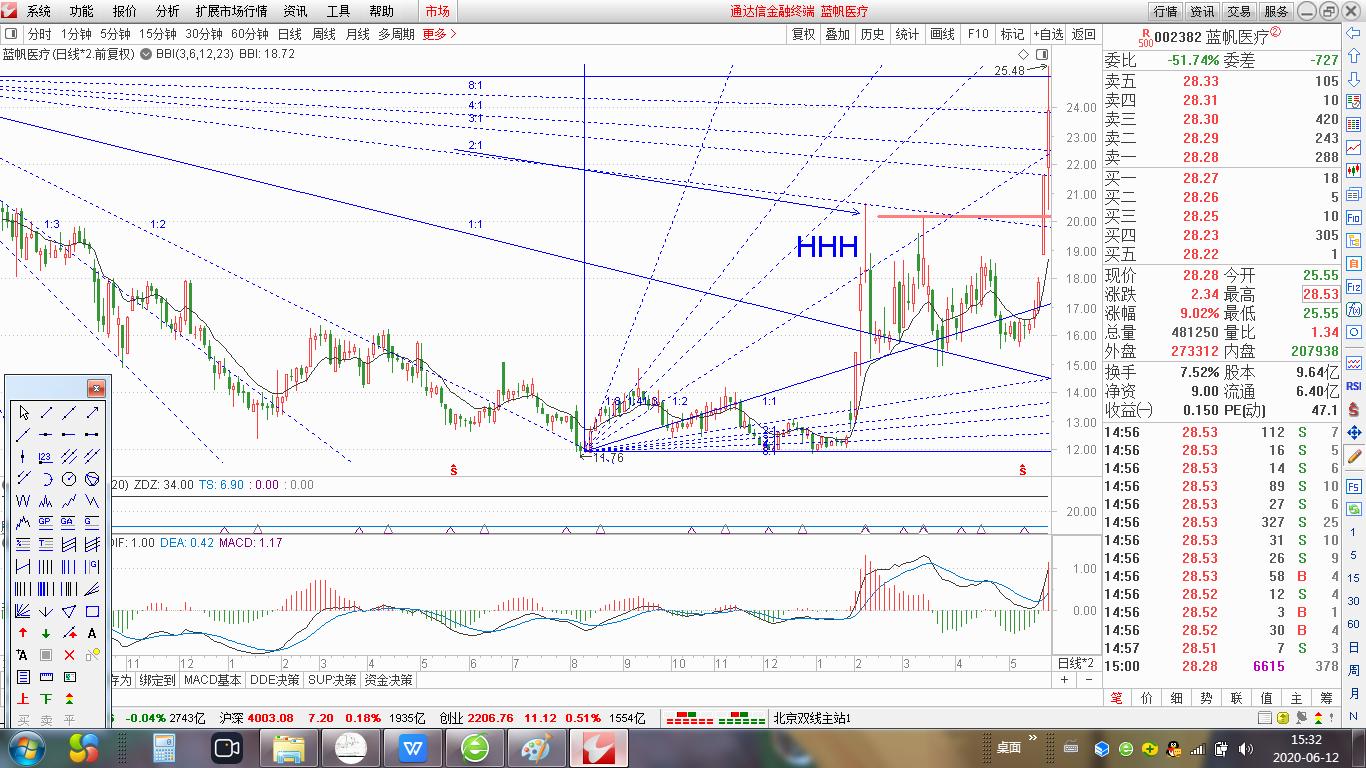This screenshot has width=1366, height=768.
Task: Insert a green down-arrow marker
Action: pos(46,633)
